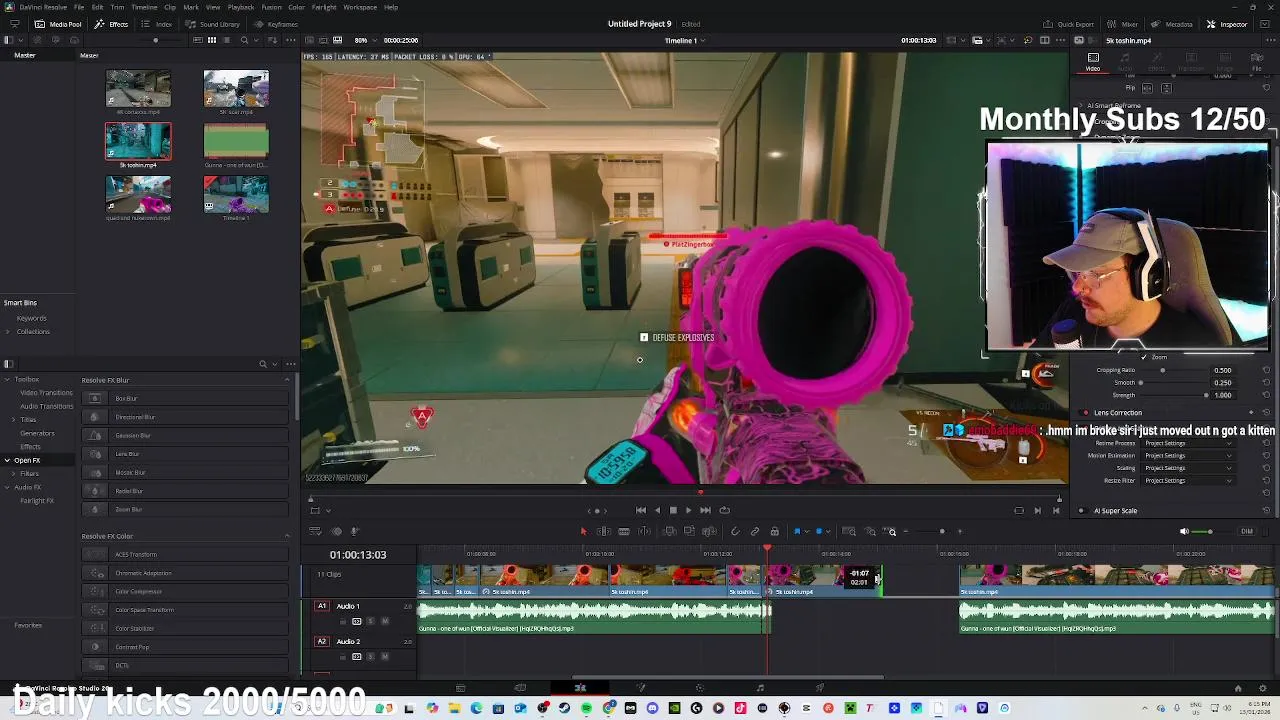
Task: Select the Mosaic Blur effect
Action: tap(185, 472)
